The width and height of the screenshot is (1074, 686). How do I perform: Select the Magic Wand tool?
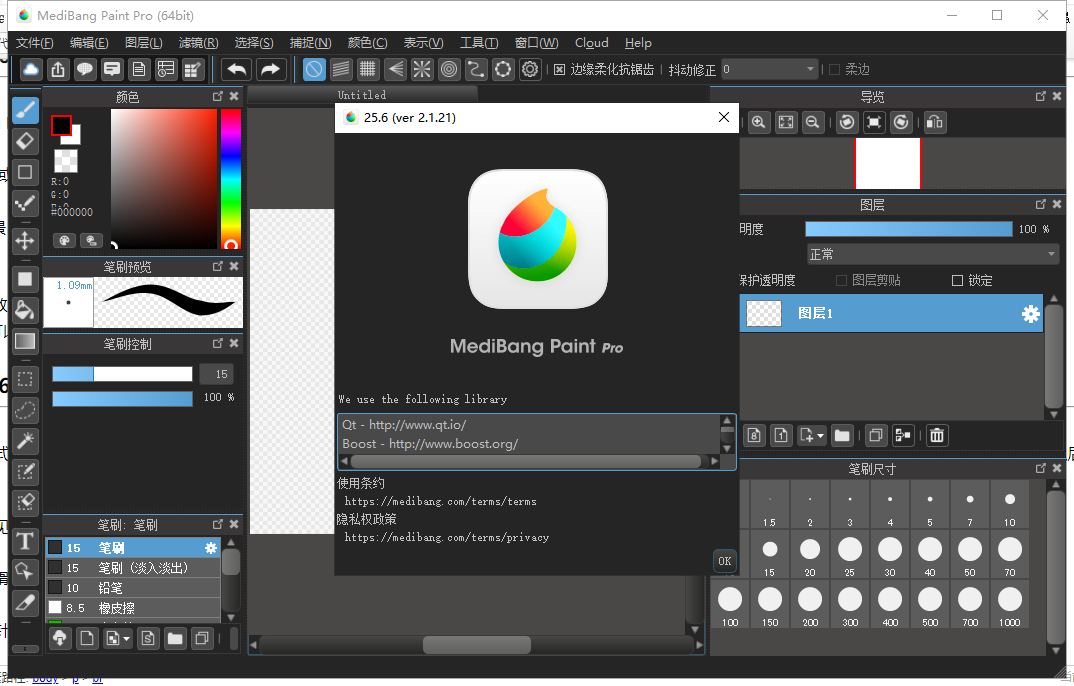click(25, 441)
